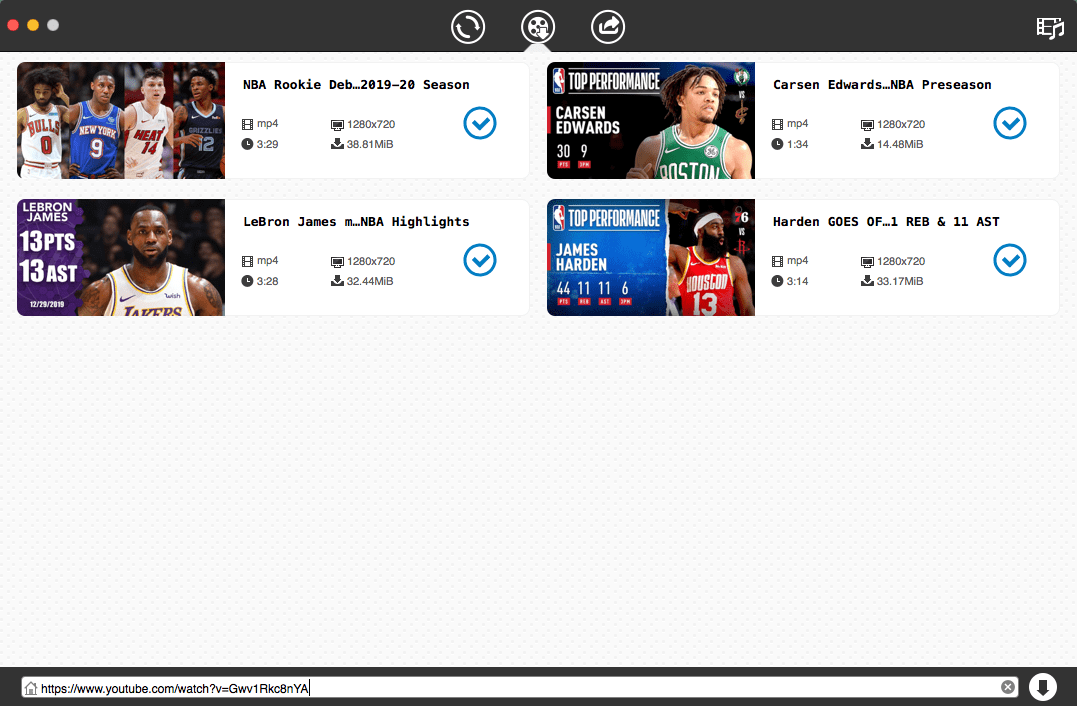Open the LeBron James 13PTS 13AST thumbnail

point(121,258)
